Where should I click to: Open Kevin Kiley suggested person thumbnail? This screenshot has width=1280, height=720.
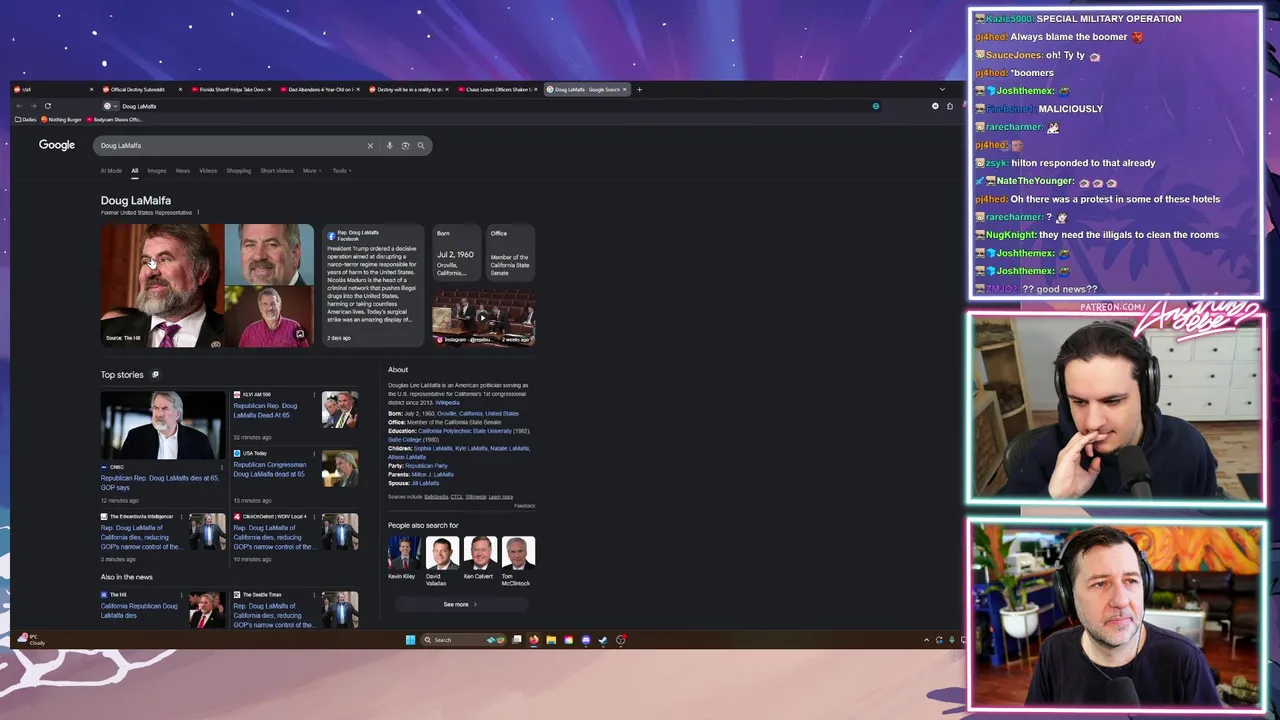[x=404, y=553]
